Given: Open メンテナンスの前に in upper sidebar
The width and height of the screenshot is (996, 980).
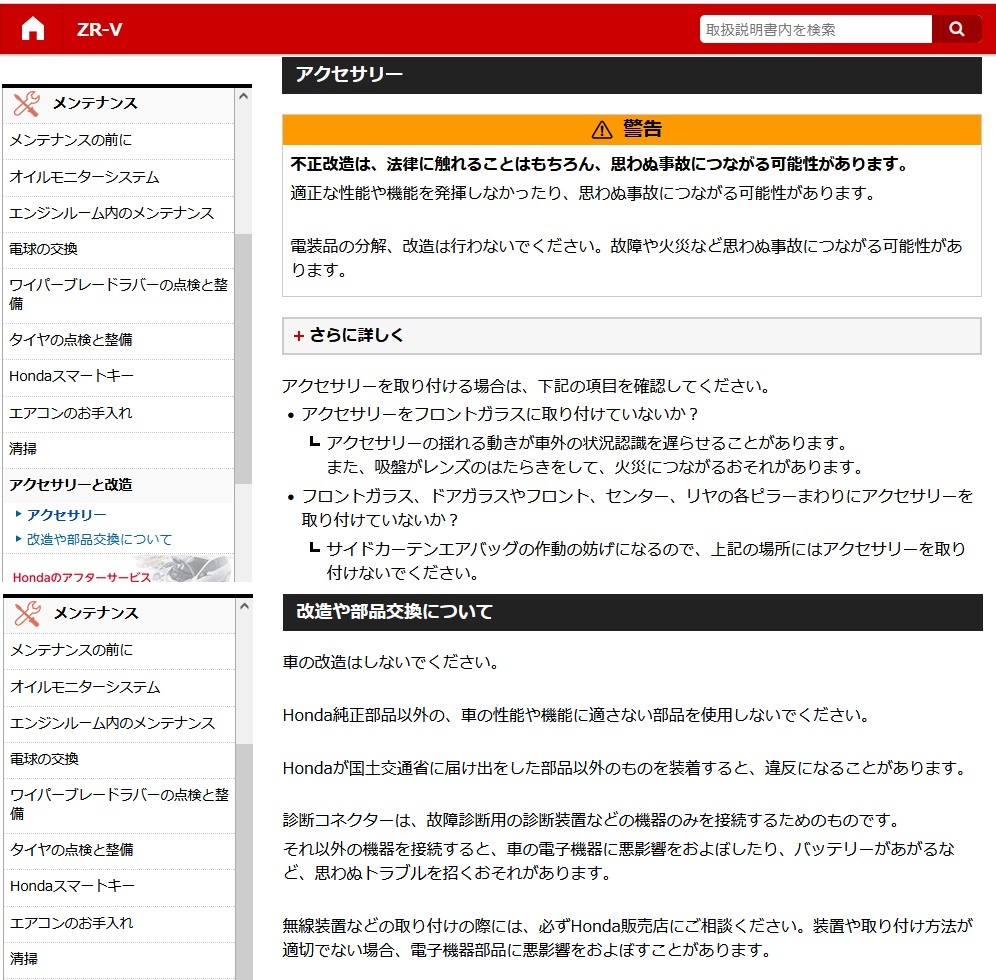Looking at the screenshot, I should point(118,140).
